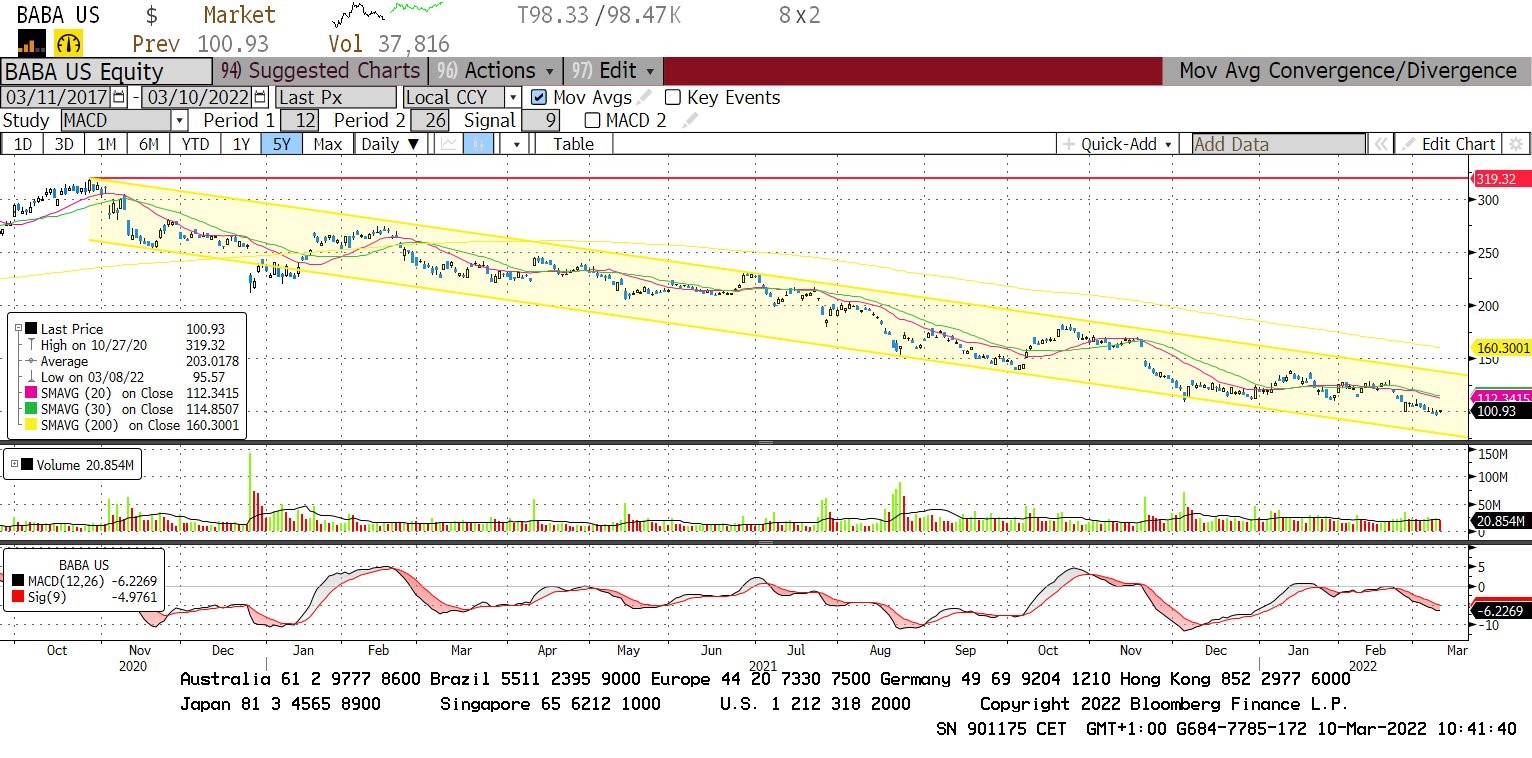The width and height of the screenshot is (1532, 758).
Task: Click the SMAVG (20) magenta swatch
Action: tap(31, 393)
